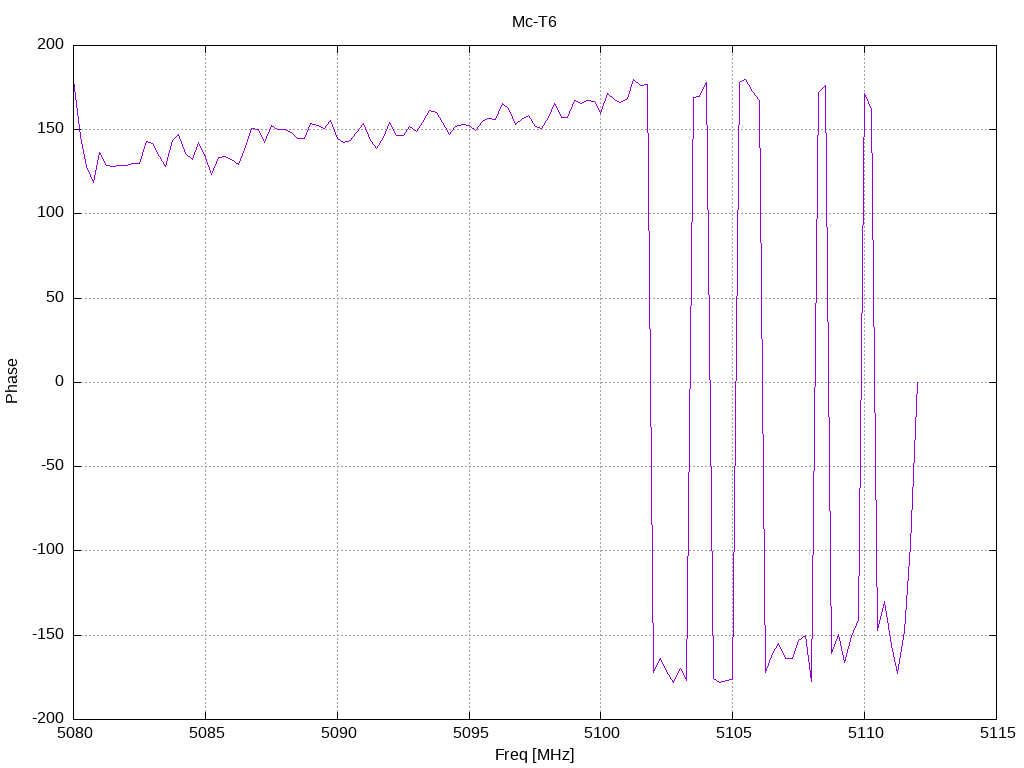
Task: Click the y-axis tick label 0
Action: (59, 381)
